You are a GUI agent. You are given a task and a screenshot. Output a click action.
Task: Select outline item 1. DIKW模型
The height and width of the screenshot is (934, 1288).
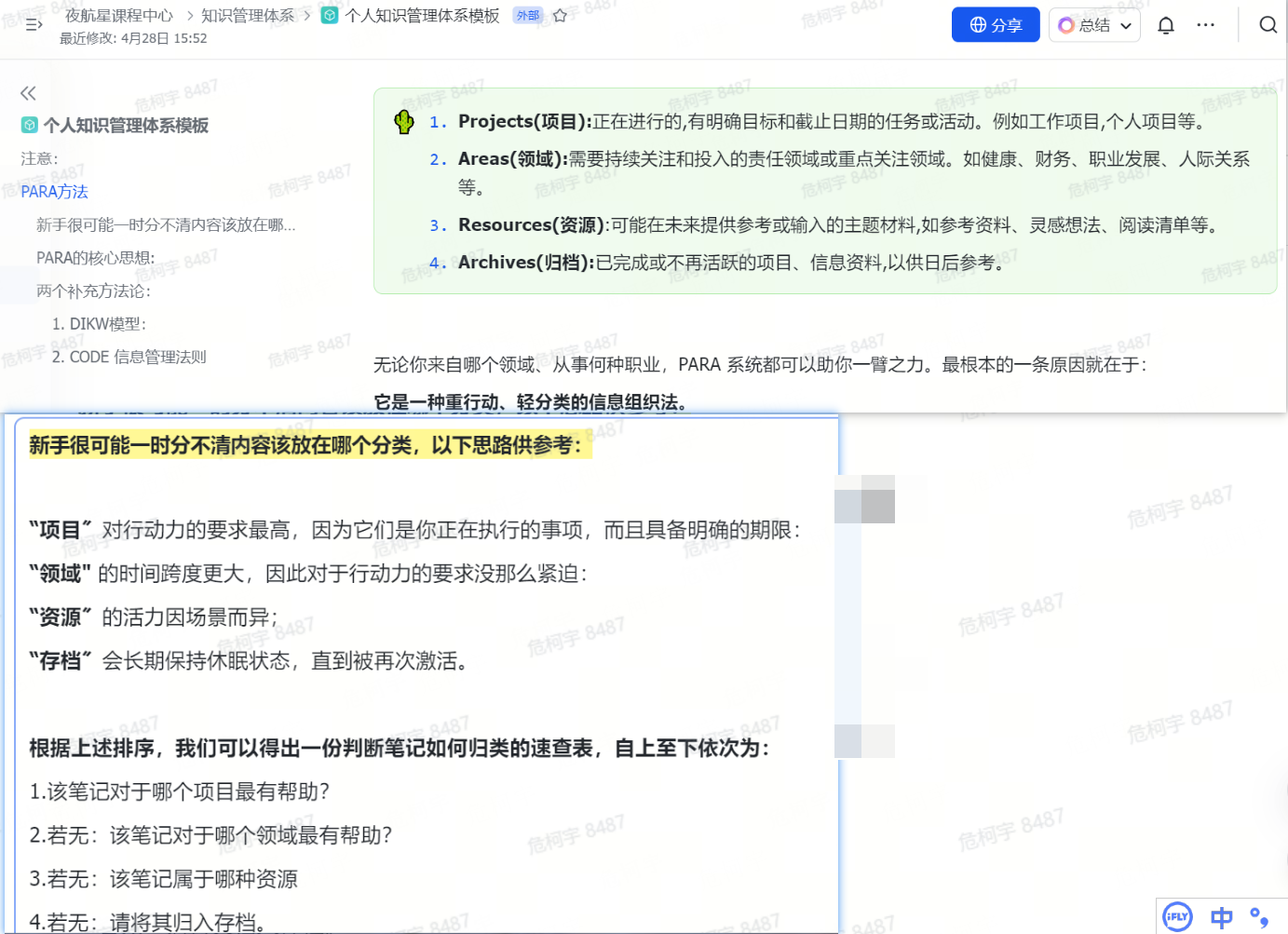coord(99,324)
